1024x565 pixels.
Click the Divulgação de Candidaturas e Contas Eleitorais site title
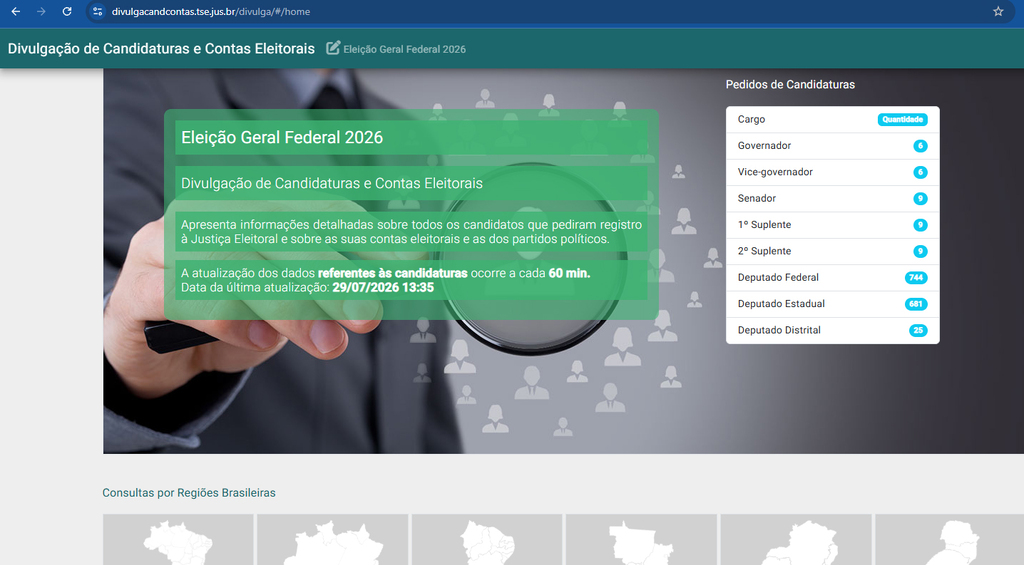[x=161, y=49]
